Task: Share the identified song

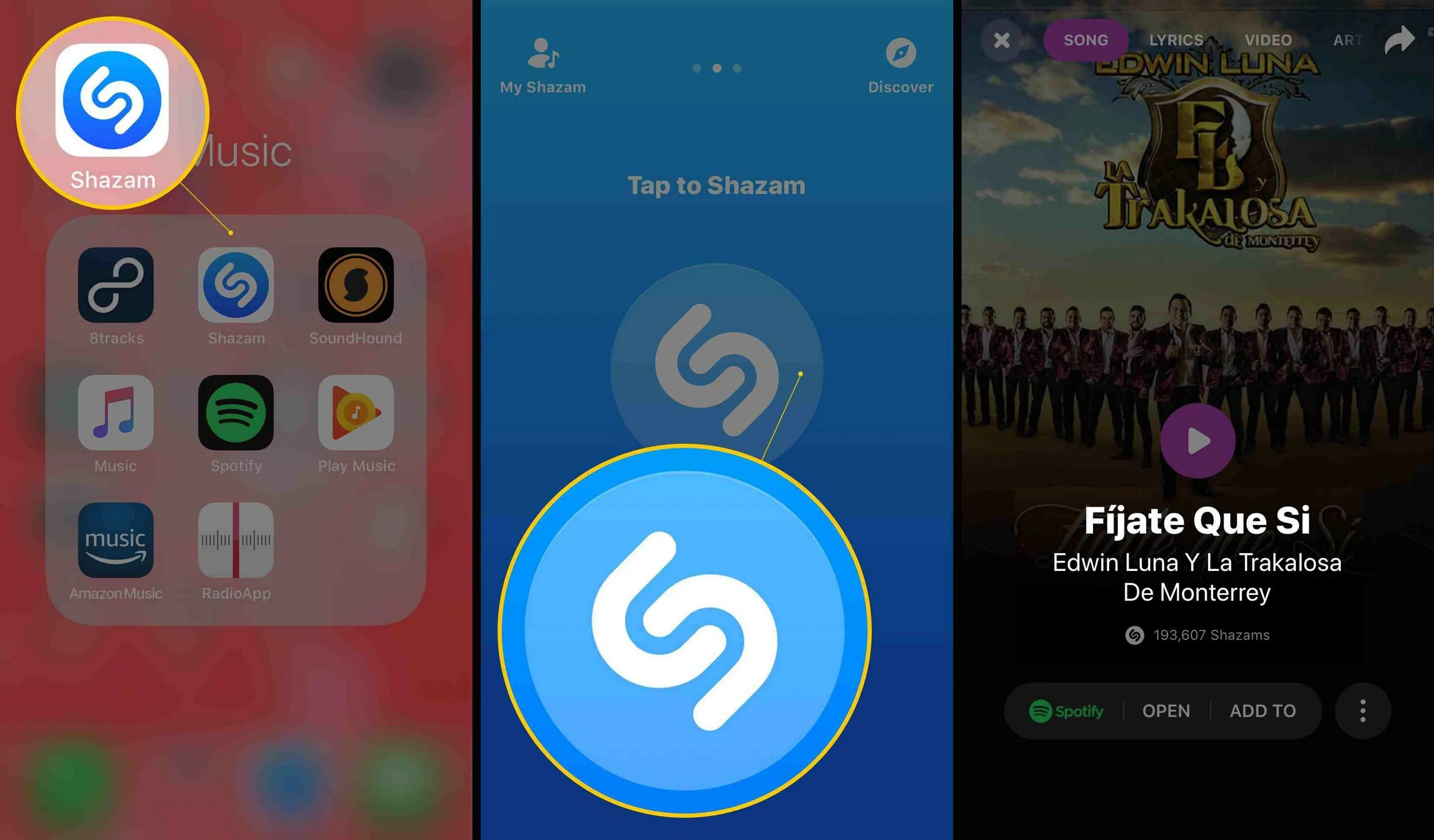Action: click(x=1399, y=40)
